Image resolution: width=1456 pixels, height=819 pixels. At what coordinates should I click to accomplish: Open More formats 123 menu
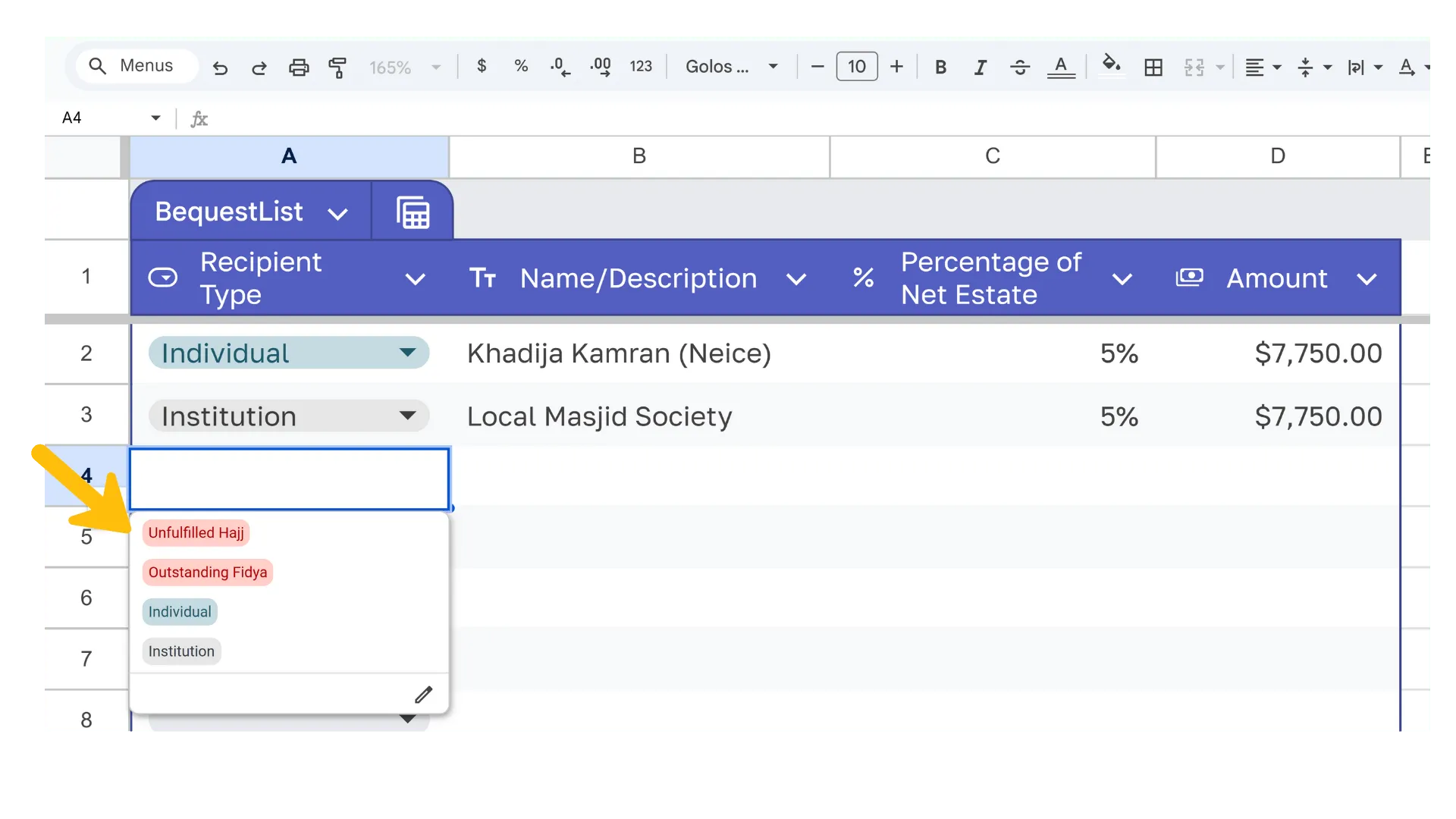(x=641, y=67)
